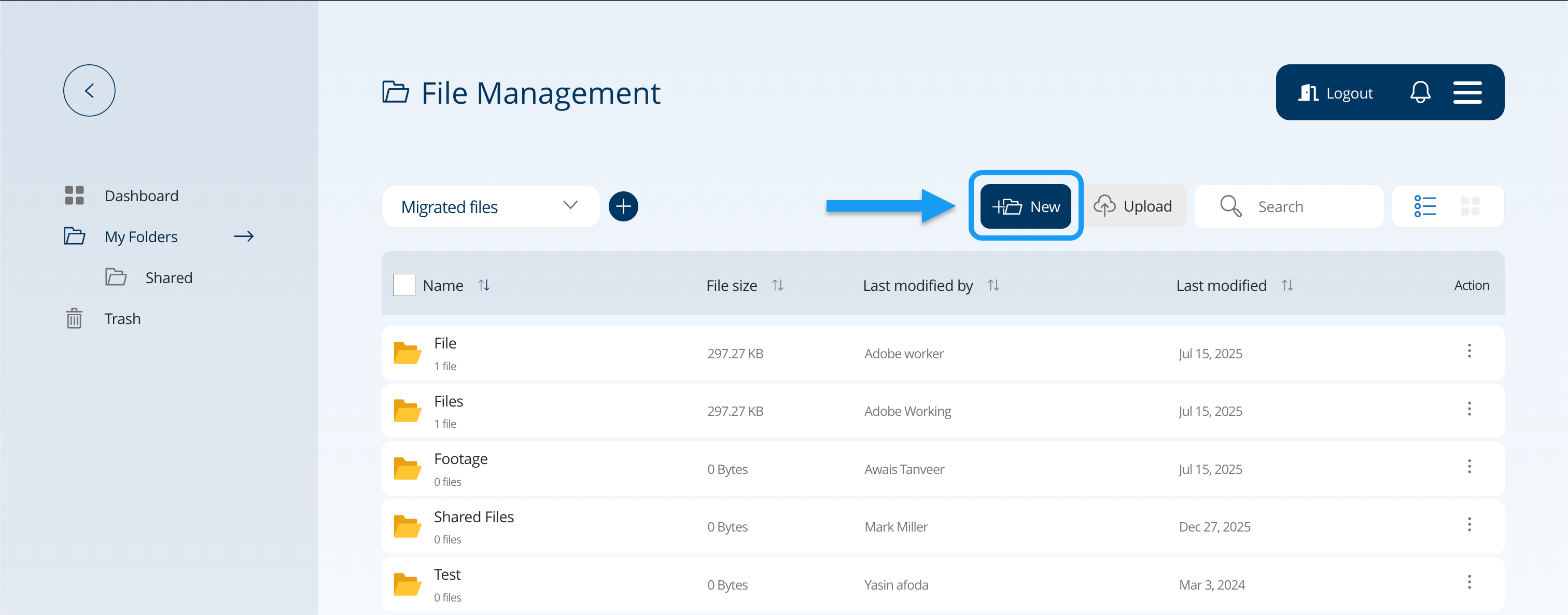
Task: Toggle sorting on File size column
Action: [x=777, y=285]
